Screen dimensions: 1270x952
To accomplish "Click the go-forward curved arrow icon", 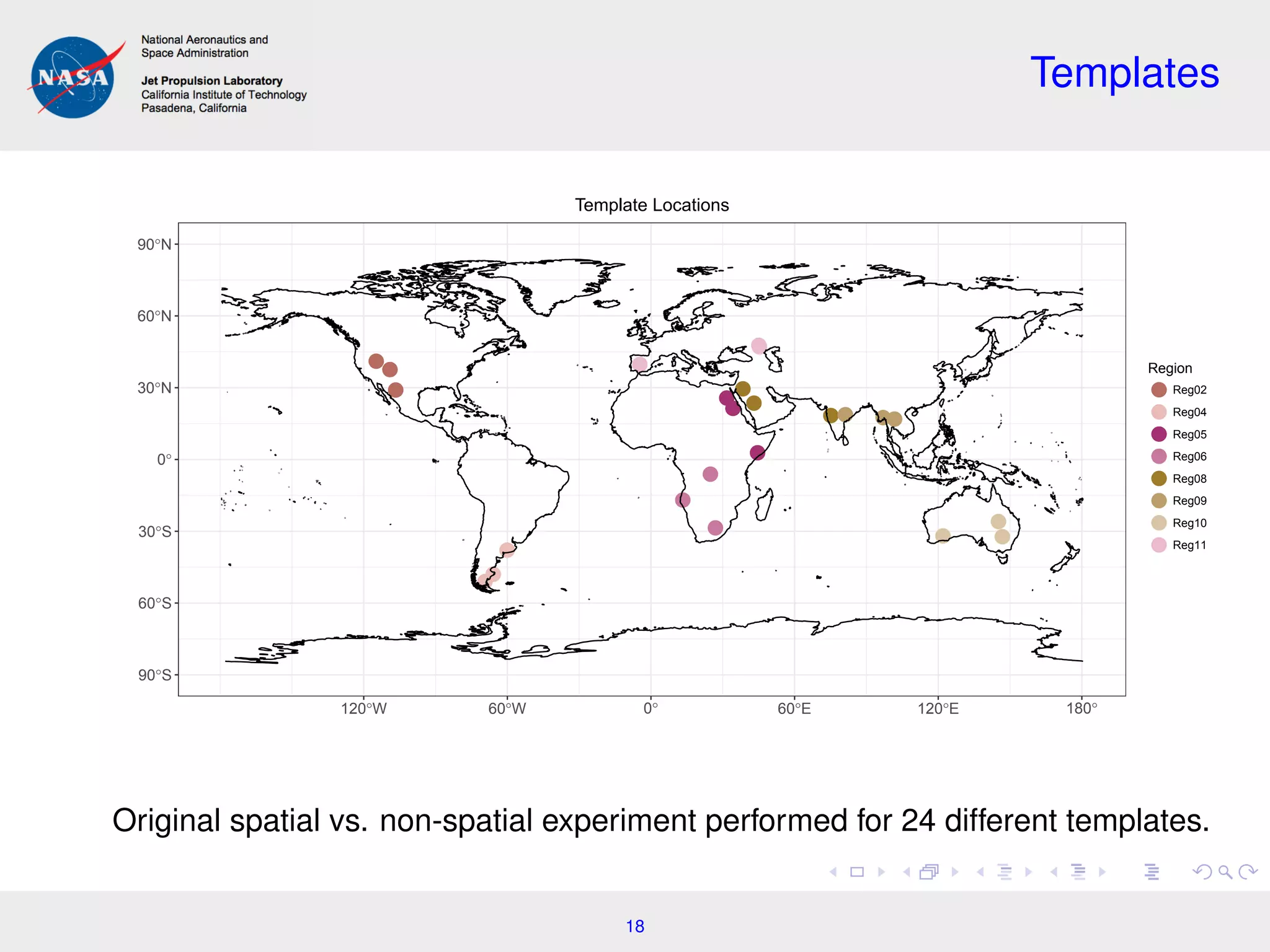I will click(1247, 872).
